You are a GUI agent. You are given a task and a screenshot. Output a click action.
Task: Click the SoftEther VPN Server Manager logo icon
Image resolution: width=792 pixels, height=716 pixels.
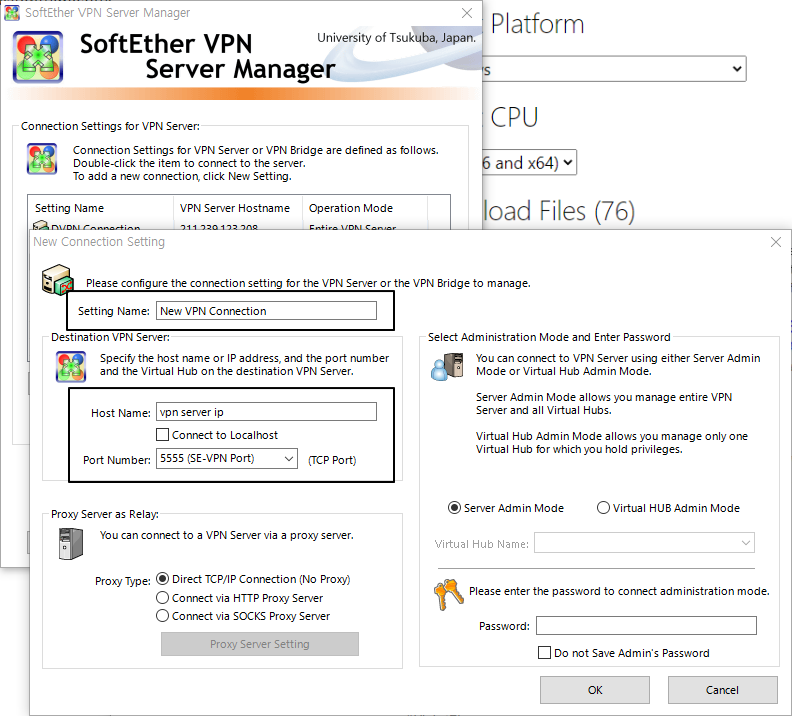(x=38, y=57)
